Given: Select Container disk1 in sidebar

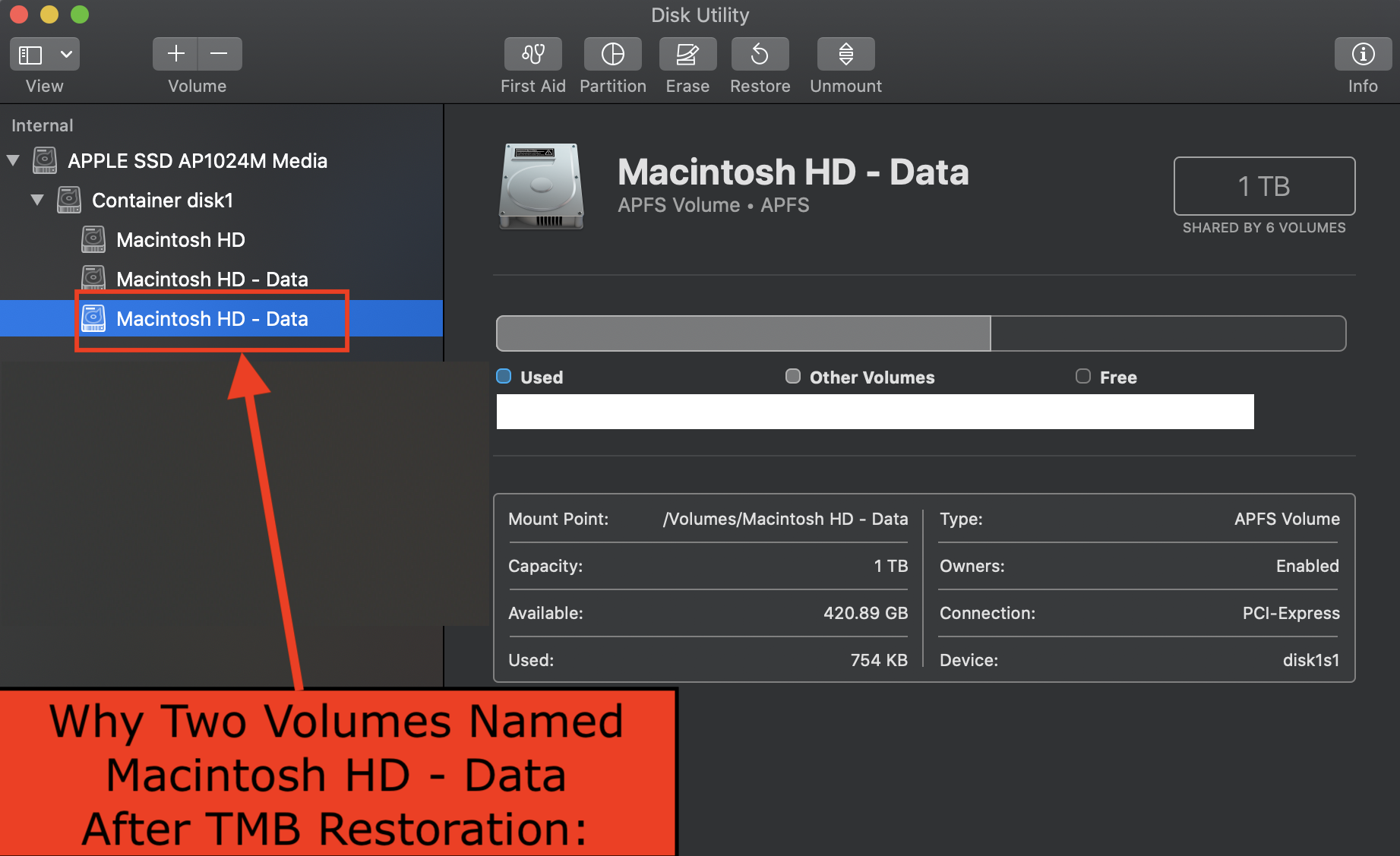Looking at the screenshot, I should pyautogui.click(x=163, y=201).
